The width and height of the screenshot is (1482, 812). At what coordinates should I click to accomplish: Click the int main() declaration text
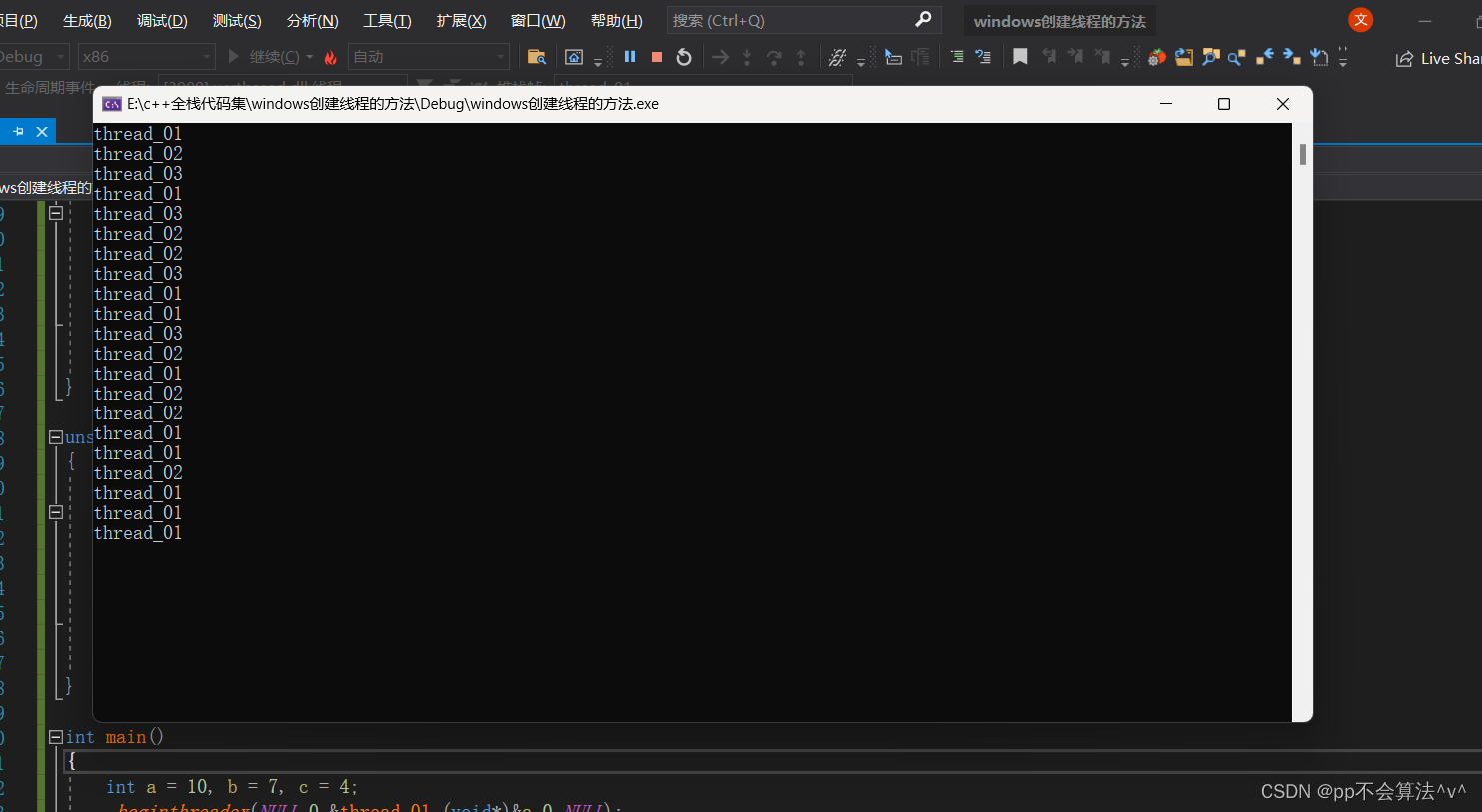(x=115, y=737)
